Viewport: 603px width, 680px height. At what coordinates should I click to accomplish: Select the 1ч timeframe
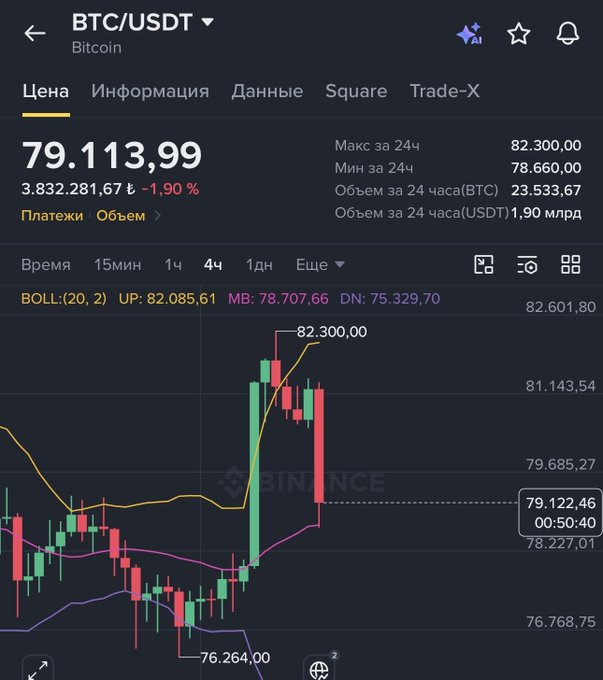173,265
